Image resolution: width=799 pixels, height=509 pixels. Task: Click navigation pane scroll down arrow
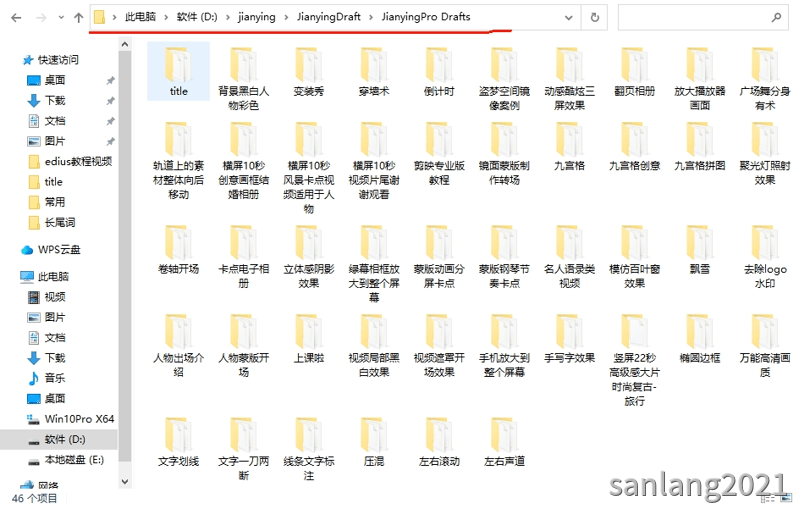pos(125,481)
